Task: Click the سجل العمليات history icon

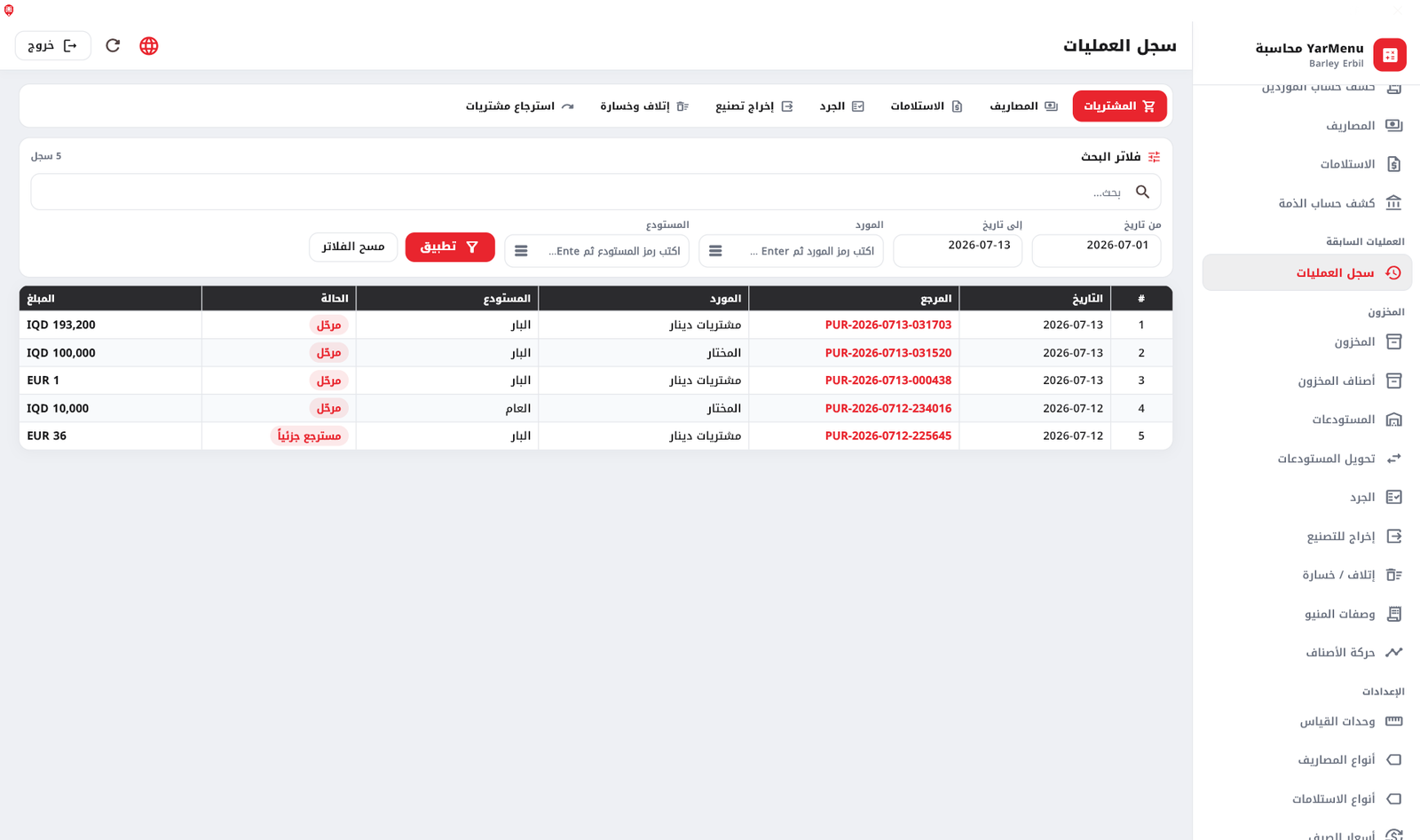Action: pos(1394,273)
